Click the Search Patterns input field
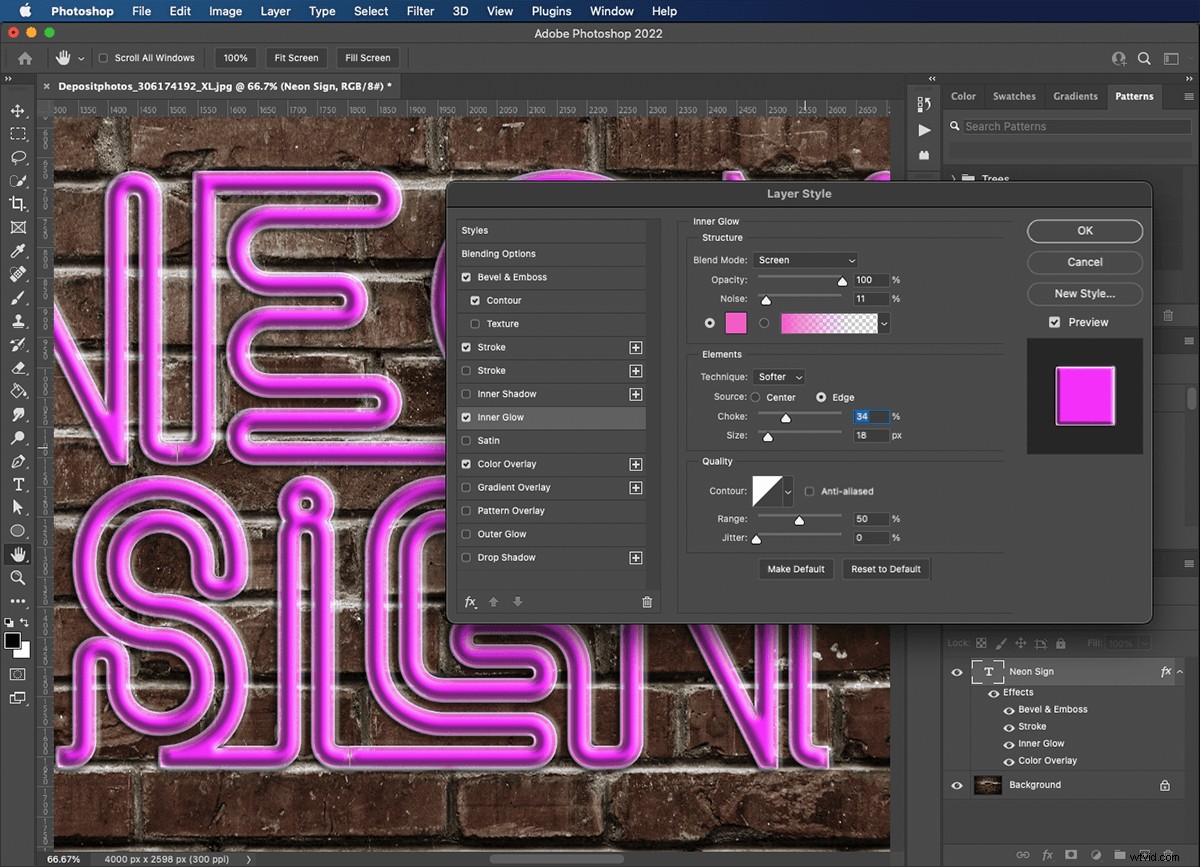 tap(1068, 126)
